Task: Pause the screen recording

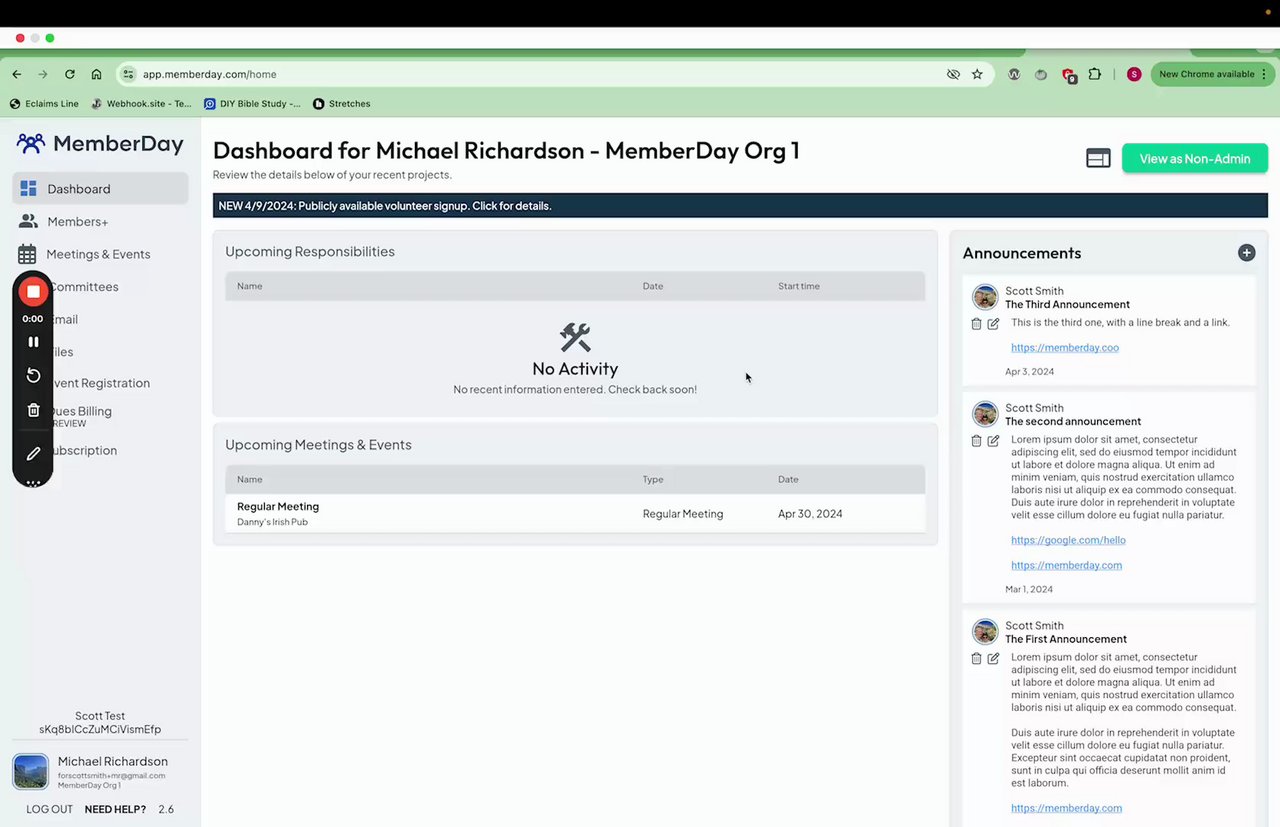Action: coord(33,342)
